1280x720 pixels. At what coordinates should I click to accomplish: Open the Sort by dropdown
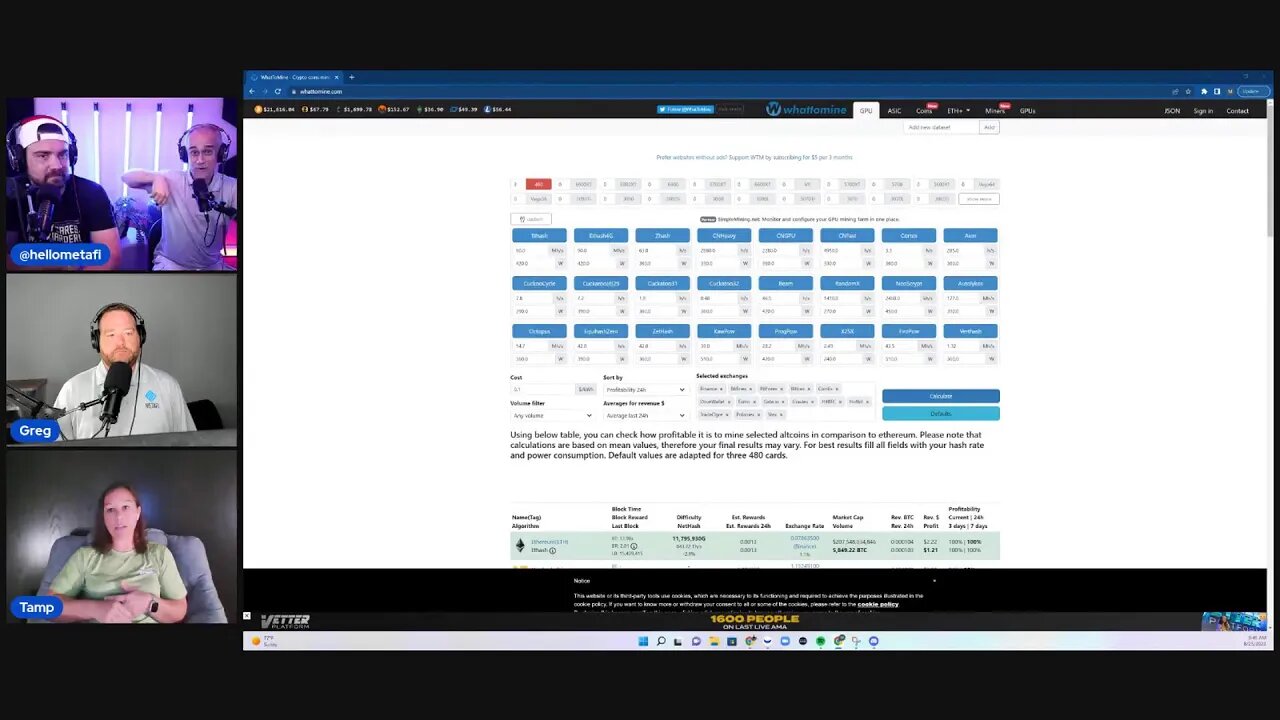pos(645,389)
